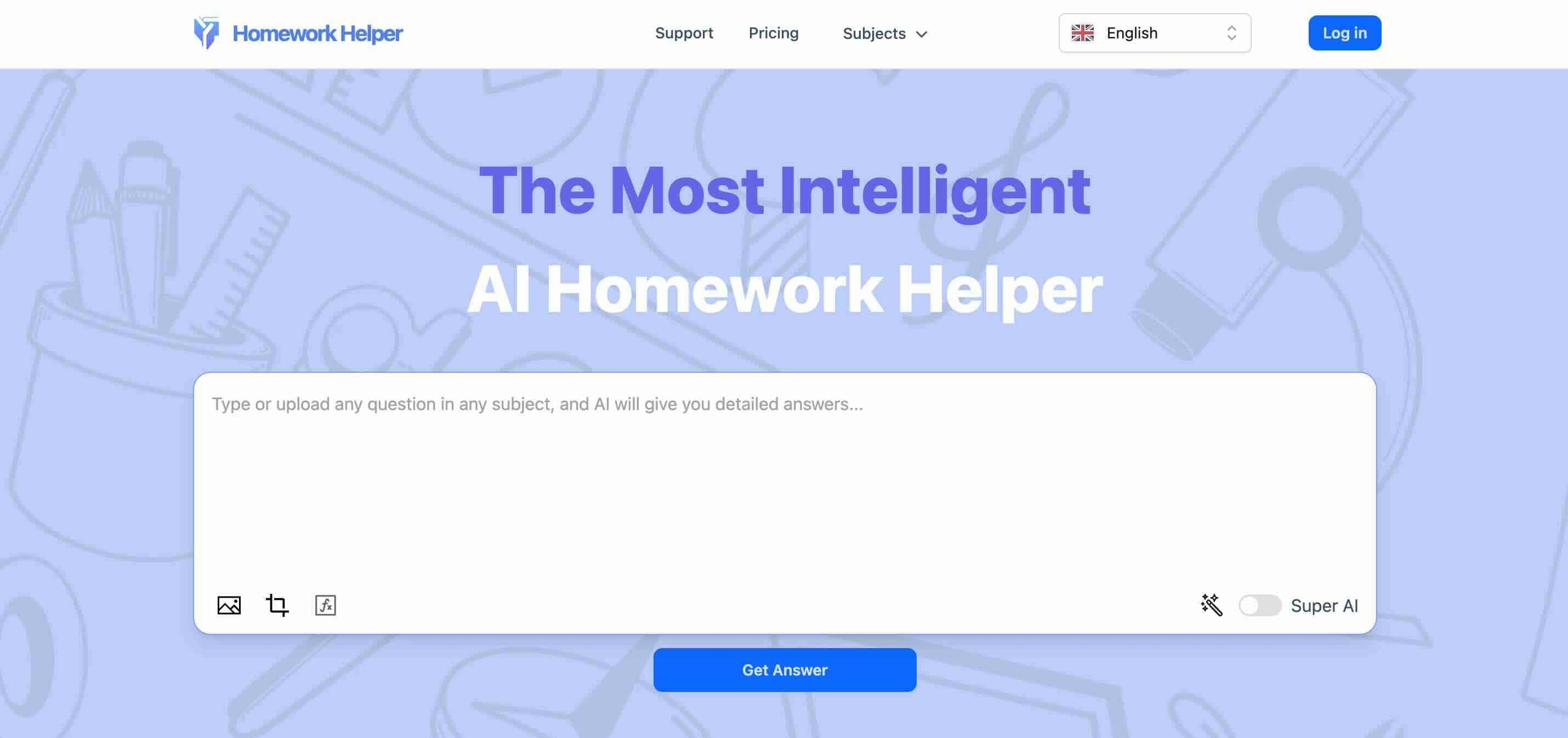Click the magic wand Super AI icon
The height and width of the screenshot is (738, 1568).
[1212, 604]
